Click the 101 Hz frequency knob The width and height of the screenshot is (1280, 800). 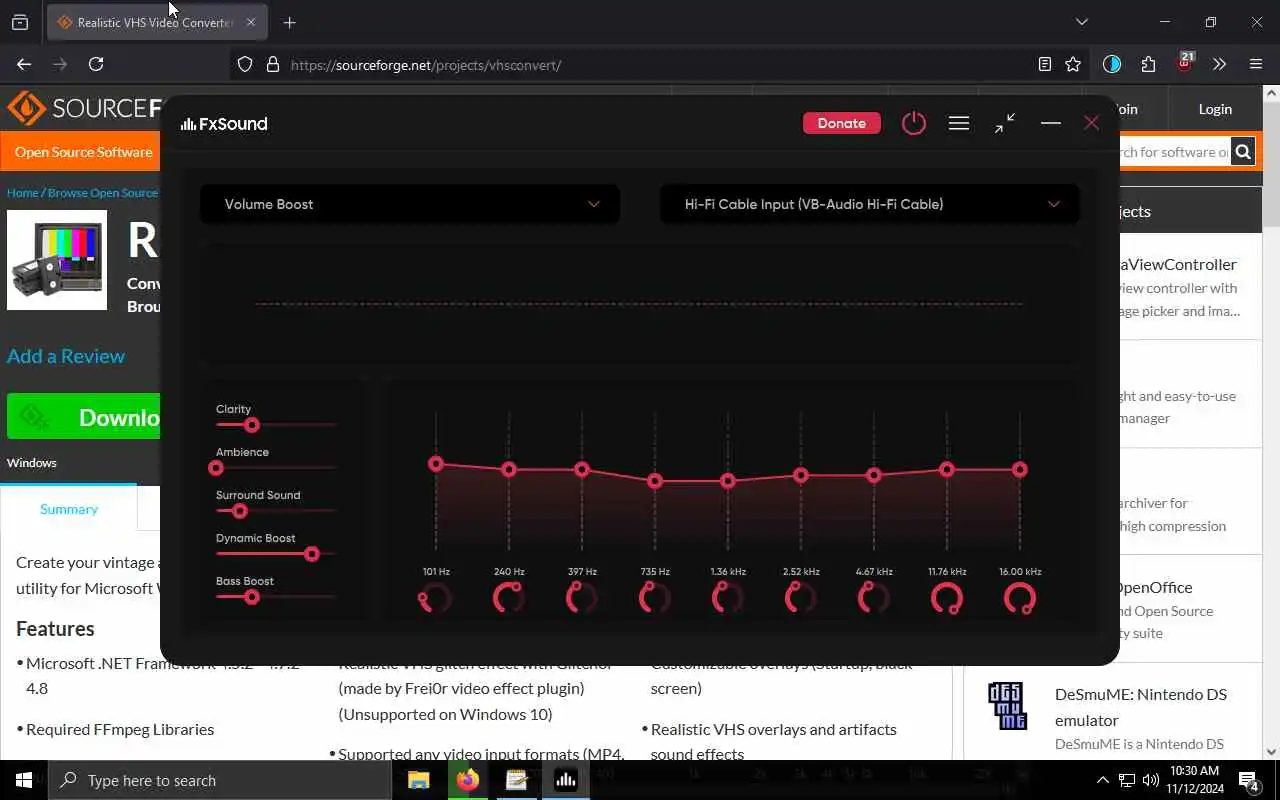[436, 599]
